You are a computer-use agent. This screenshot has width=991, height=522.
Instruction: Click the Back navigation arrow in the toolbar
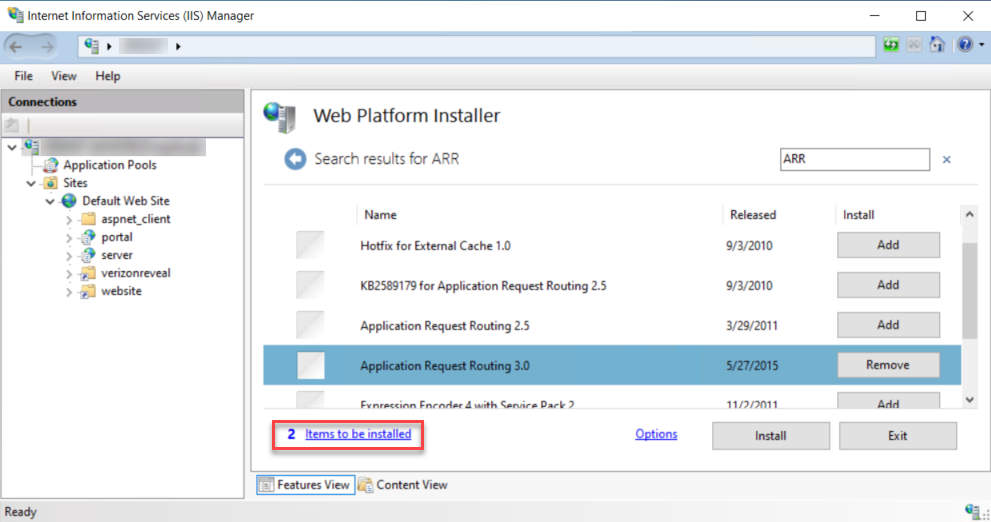(x=16, y=46)
